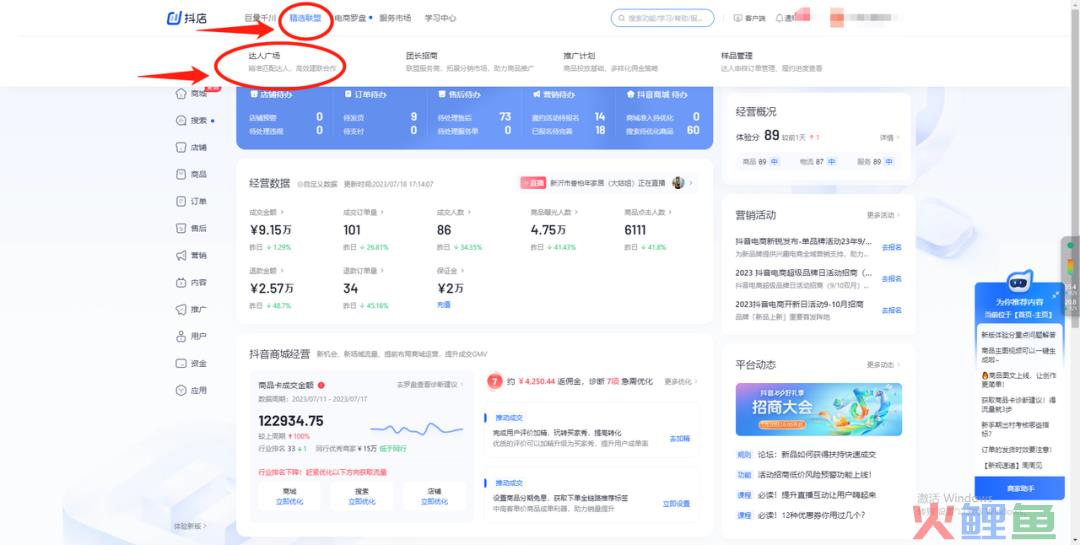
Task: Open the 客户端 download icon
Action: click(738, 18)
